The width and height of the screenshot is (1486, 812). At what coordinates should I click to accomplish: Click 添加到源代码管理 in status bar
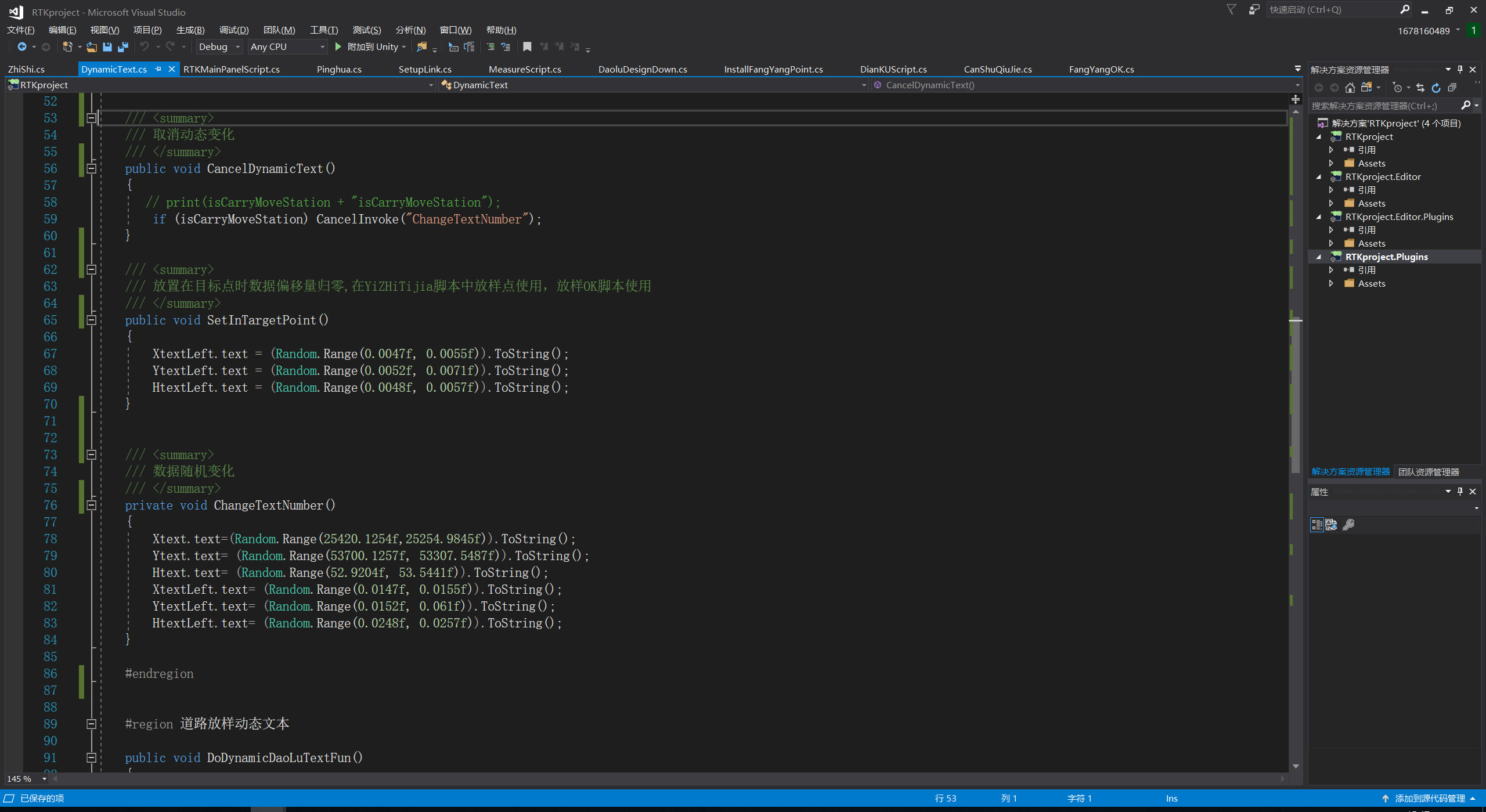click(x=1430, y=799)
